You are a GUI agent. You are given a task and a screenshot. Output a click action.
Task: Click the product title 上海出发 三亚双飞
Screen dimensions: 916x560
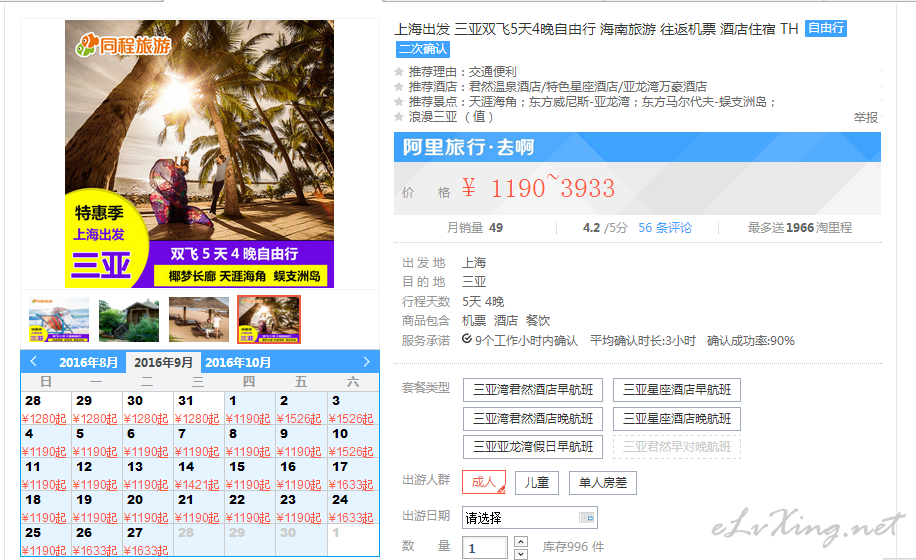click(x=596, y=29)
